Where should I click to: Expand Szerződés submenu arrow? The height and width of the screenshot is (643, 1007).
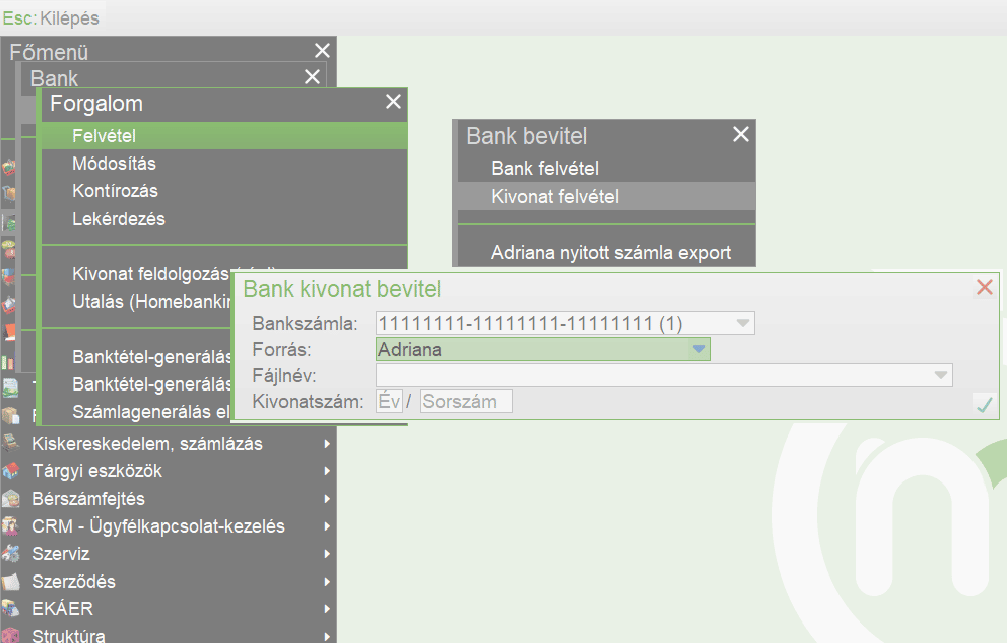(327, 582)
